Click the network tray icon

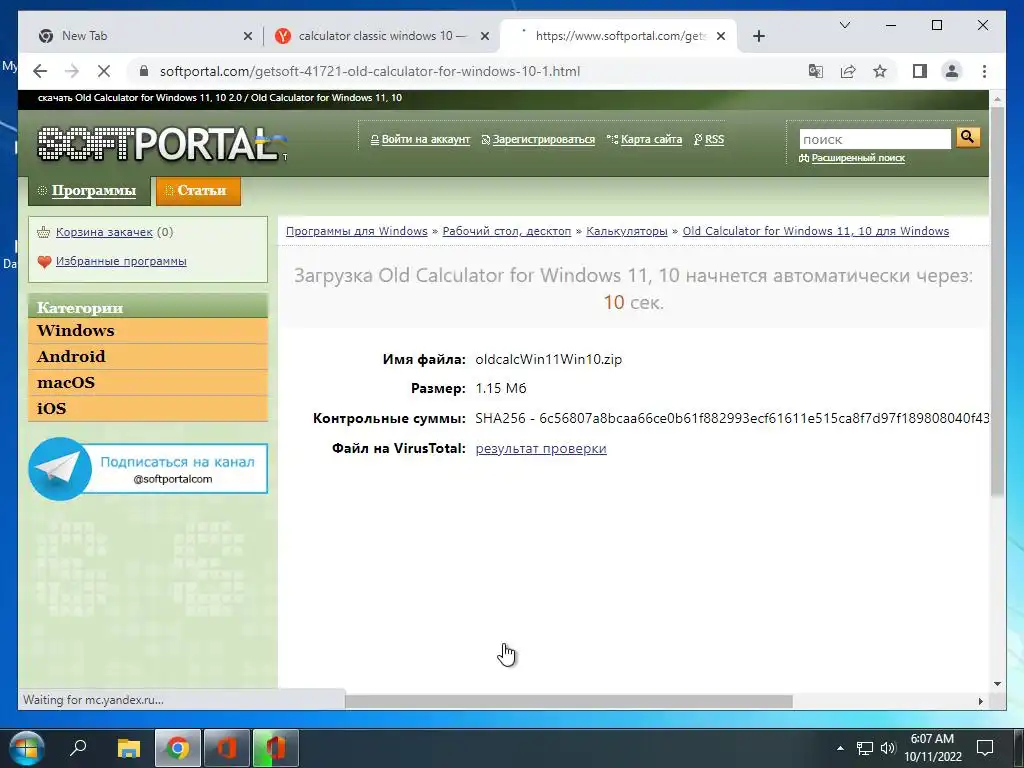(865, 748)
